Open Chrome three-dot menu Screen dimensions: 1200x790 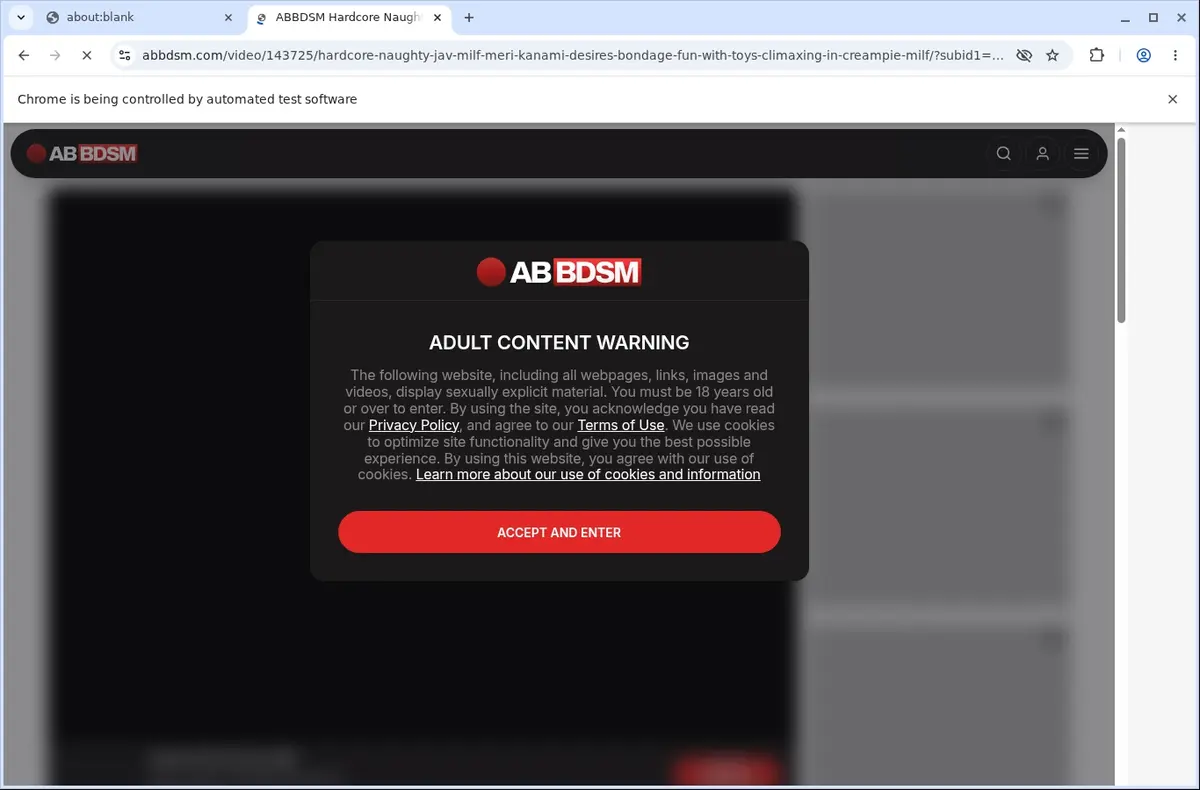point(1175,56)
